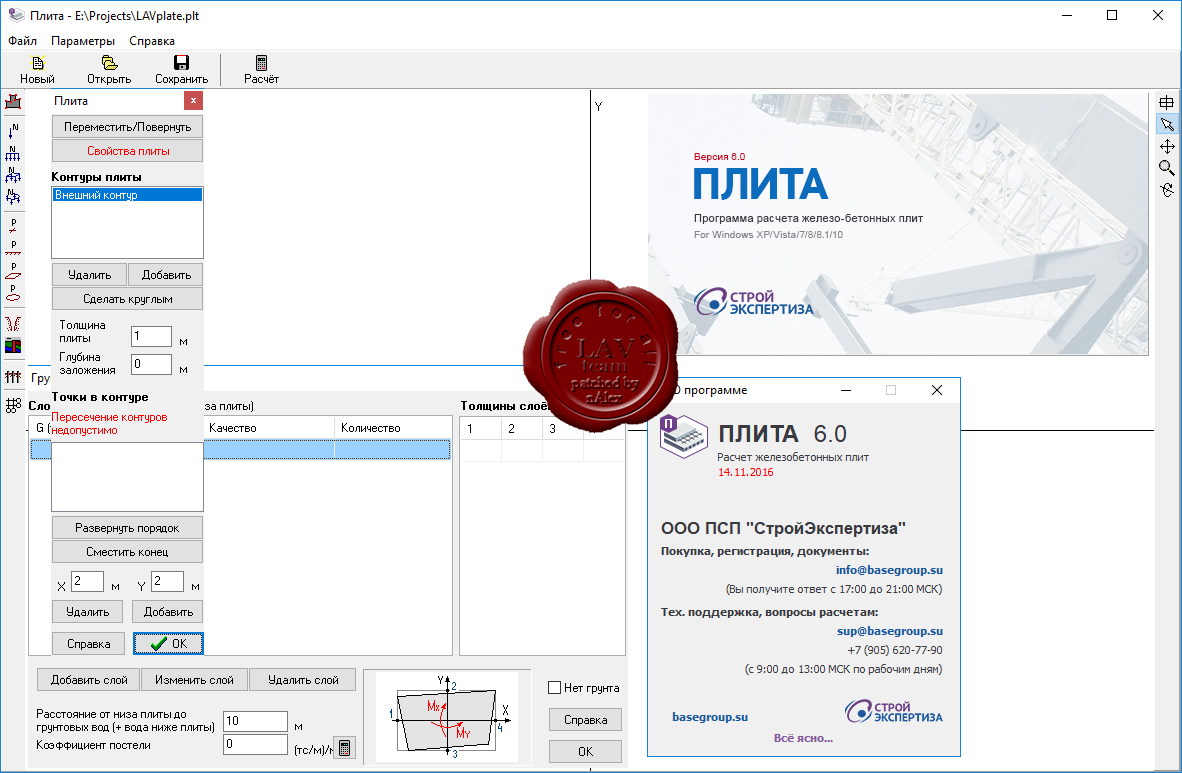This screenshot has width=1182, height=773.
Task: Select the pan move arrows tool
Action: [1166, 146]
